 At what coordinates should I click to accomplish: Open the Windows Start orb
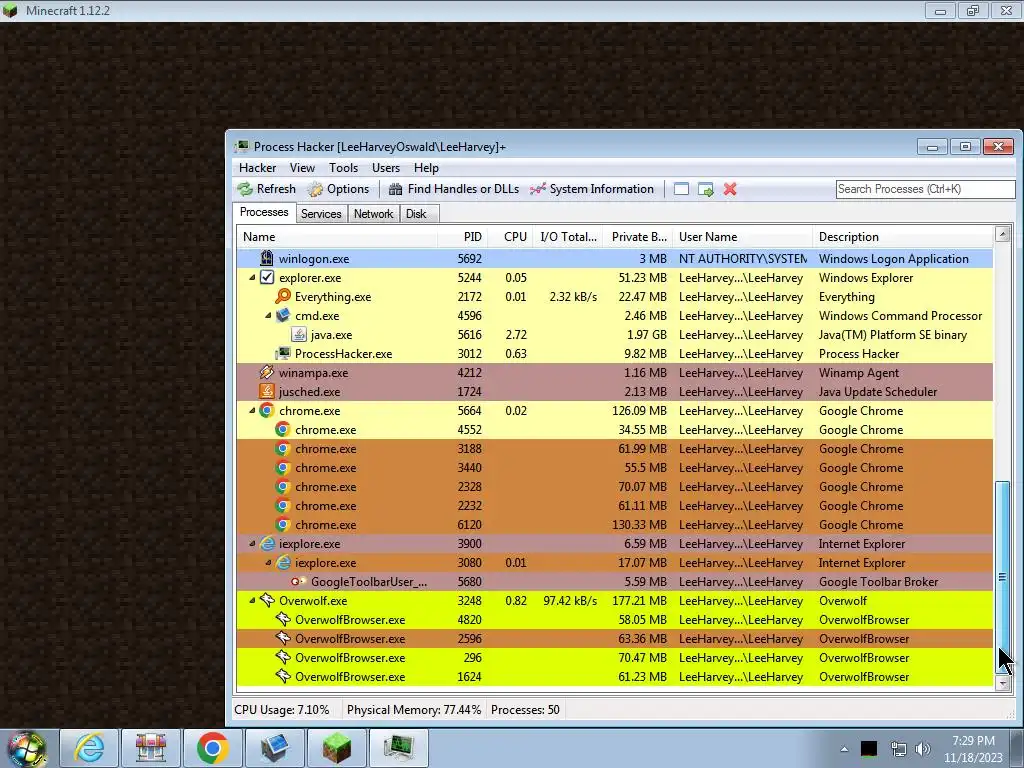click(27, 748)
